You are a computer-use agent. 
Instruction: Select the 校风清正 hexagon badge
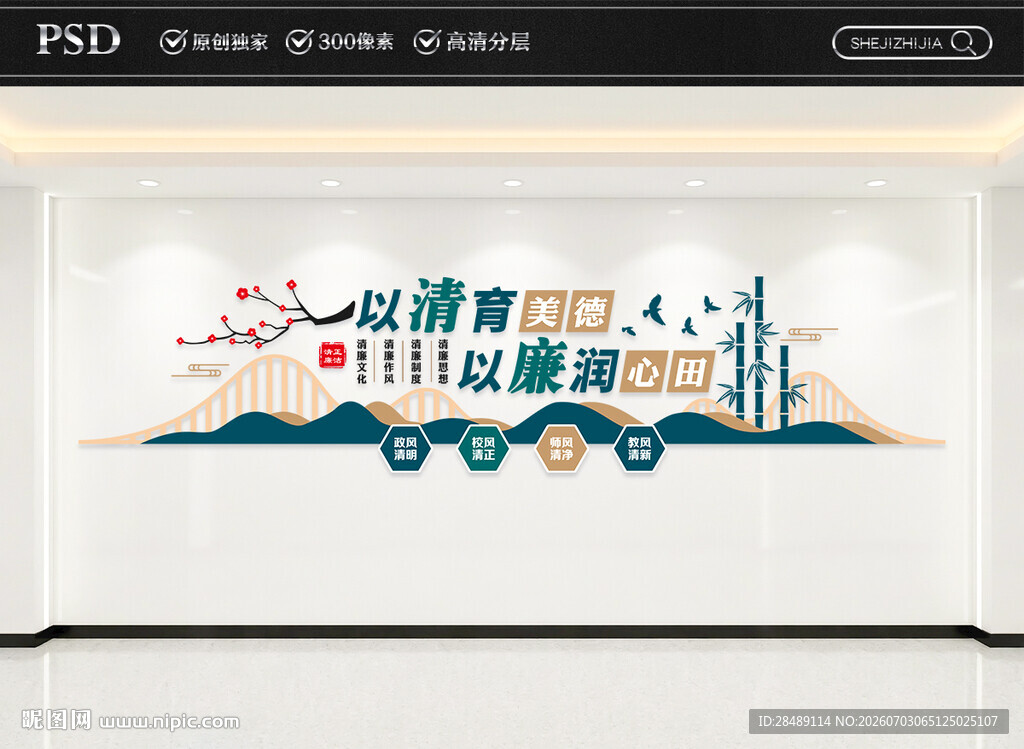tap(483, 449)
